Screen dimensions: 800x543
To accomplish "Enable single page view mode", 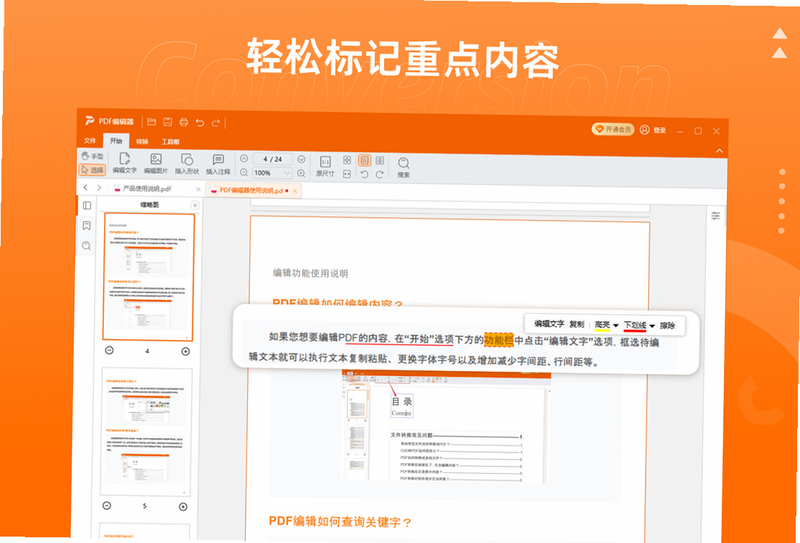I will pos(364,160).
